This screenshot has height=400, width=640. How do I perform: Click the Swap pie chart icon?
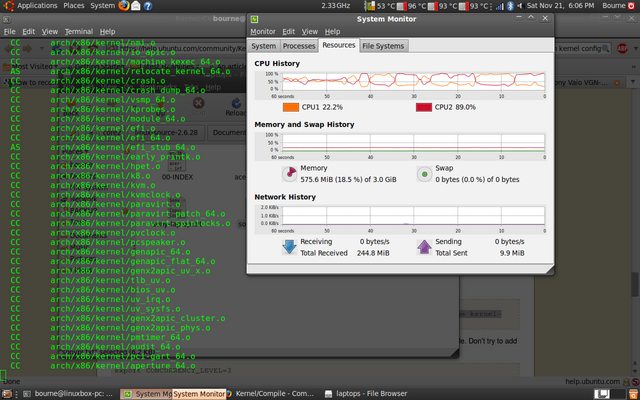(424, 173)
